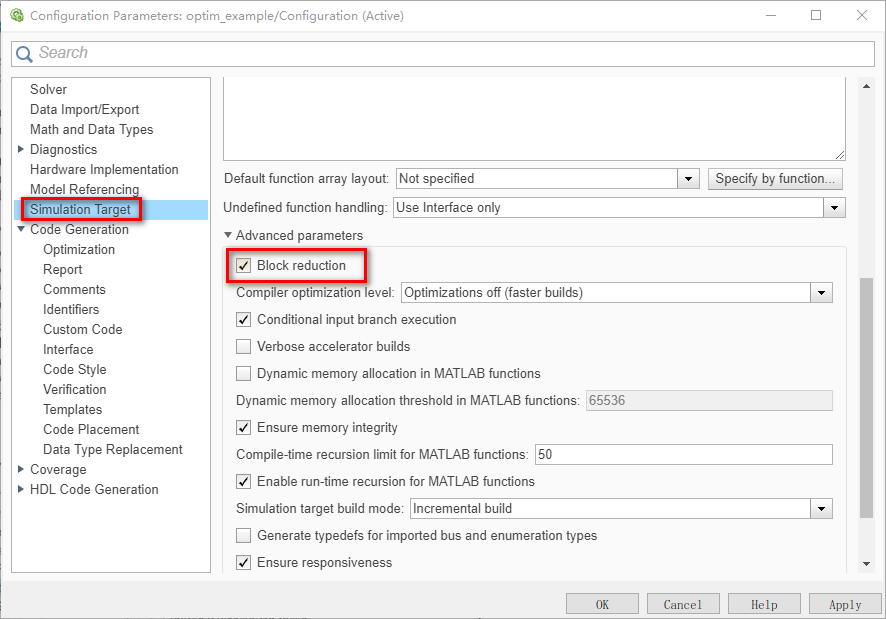Click the Search input field
This screenshot has width=886, height=619.
click(443, 54)
